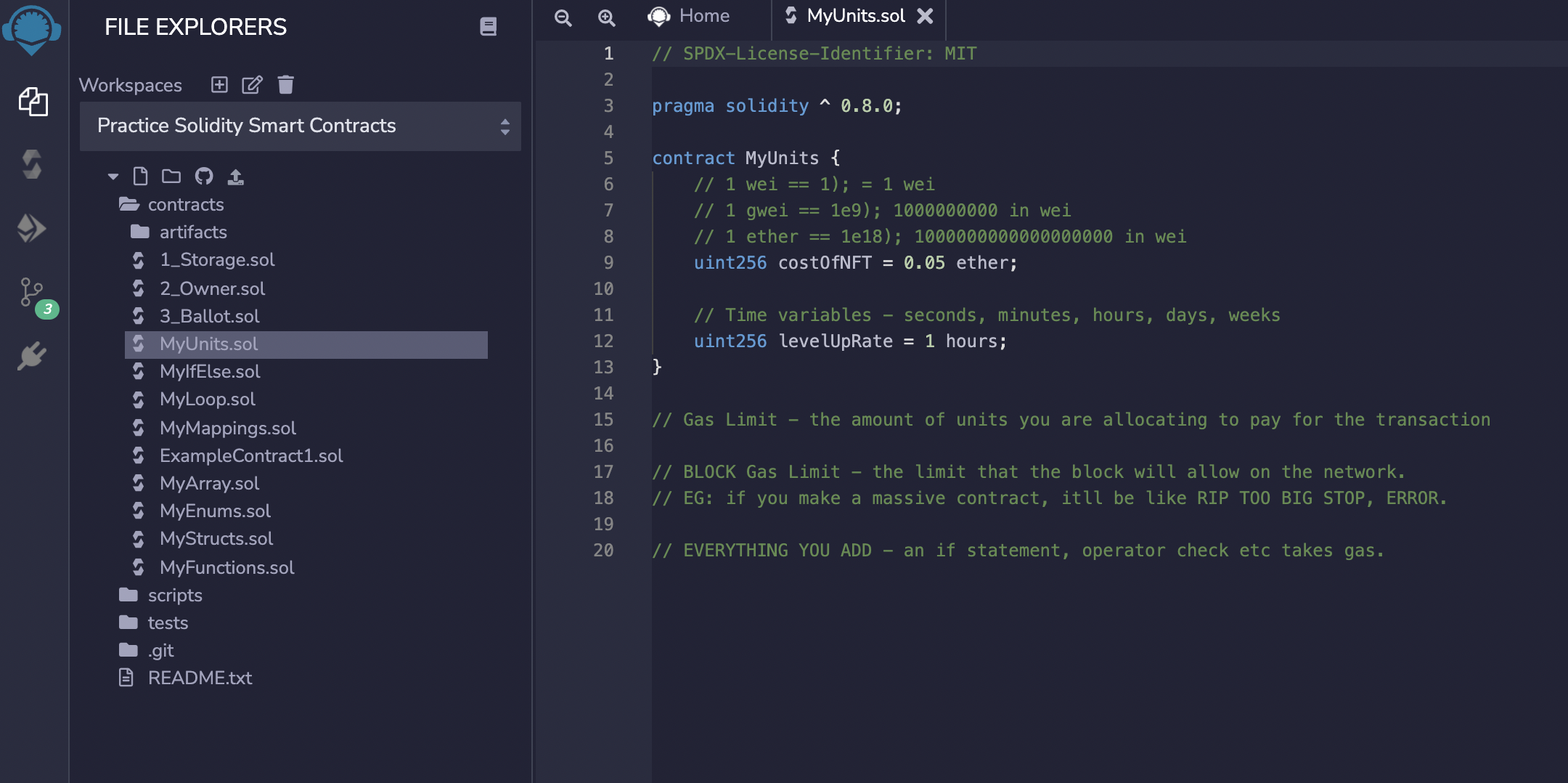
Task: Zoom in the code editor
Action: click(607, 17)
